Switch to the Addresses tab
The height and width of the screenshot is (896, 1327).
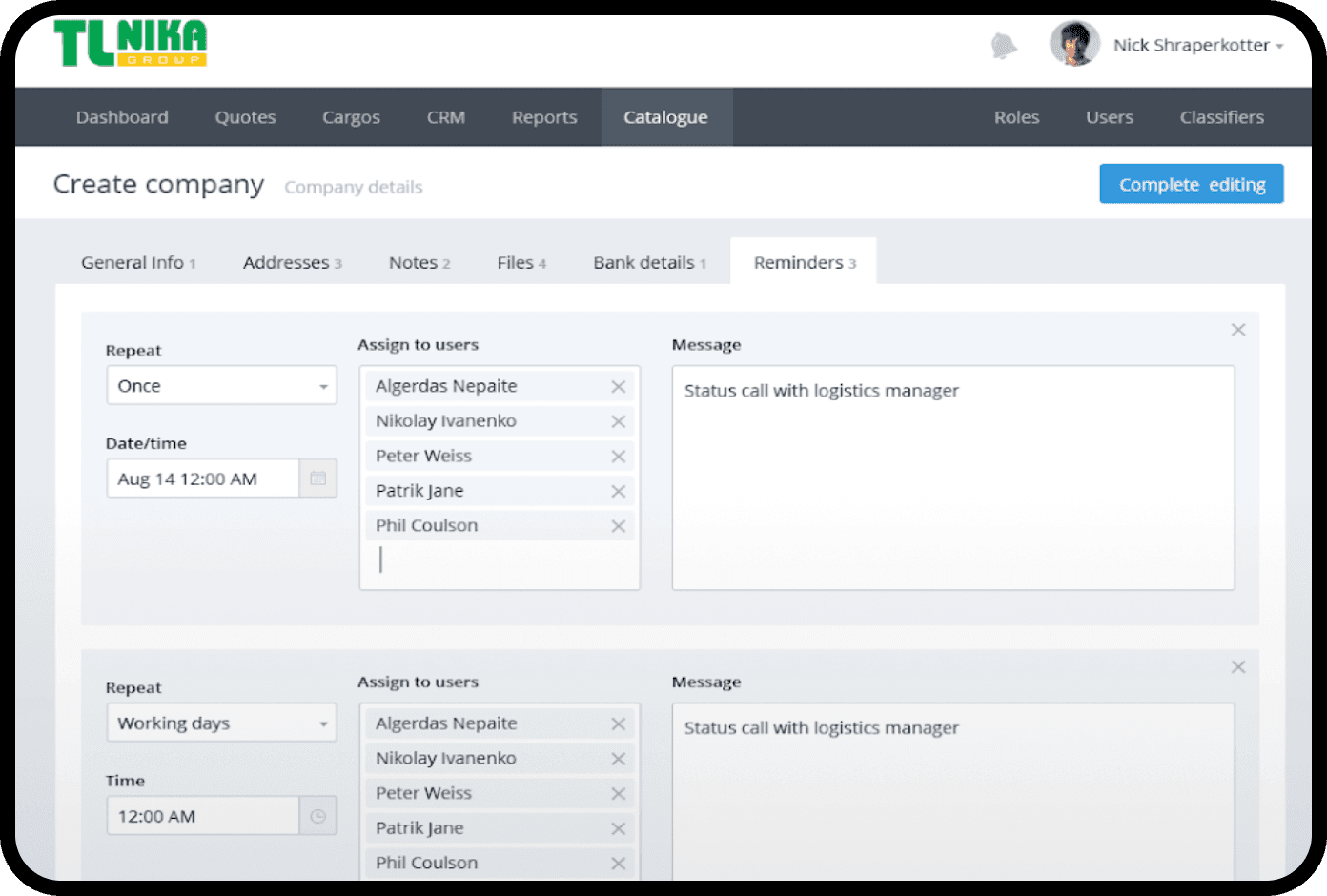tap(292, 262)
